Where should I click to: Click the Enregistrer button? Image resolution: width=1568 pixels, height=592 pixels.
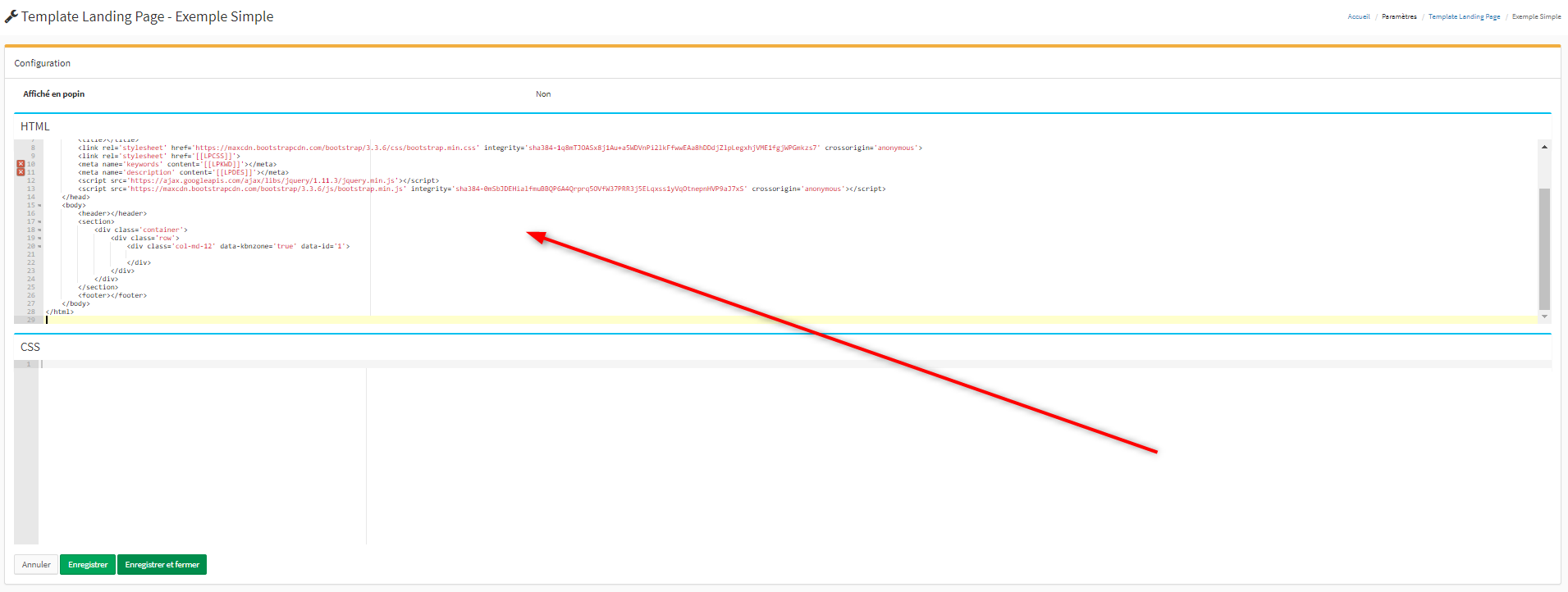point(88,565)
